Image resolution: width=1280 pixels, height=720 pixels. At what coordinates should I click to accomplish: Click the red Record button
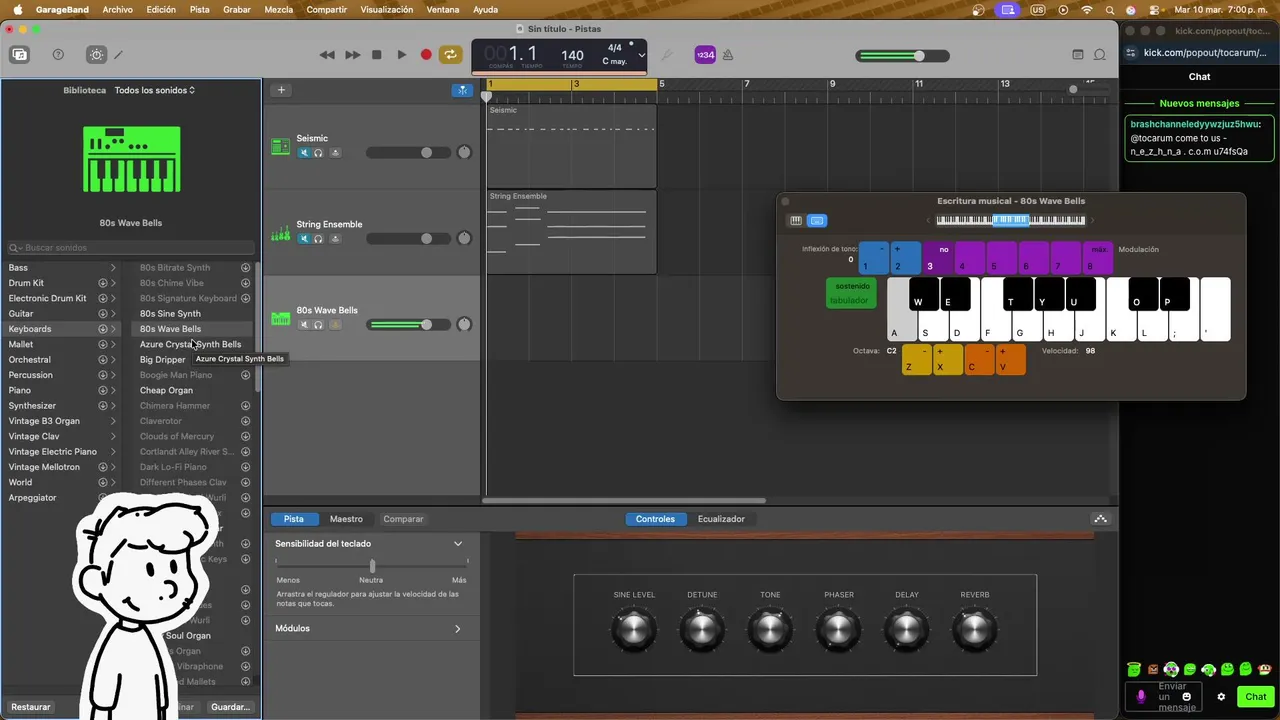426,55
